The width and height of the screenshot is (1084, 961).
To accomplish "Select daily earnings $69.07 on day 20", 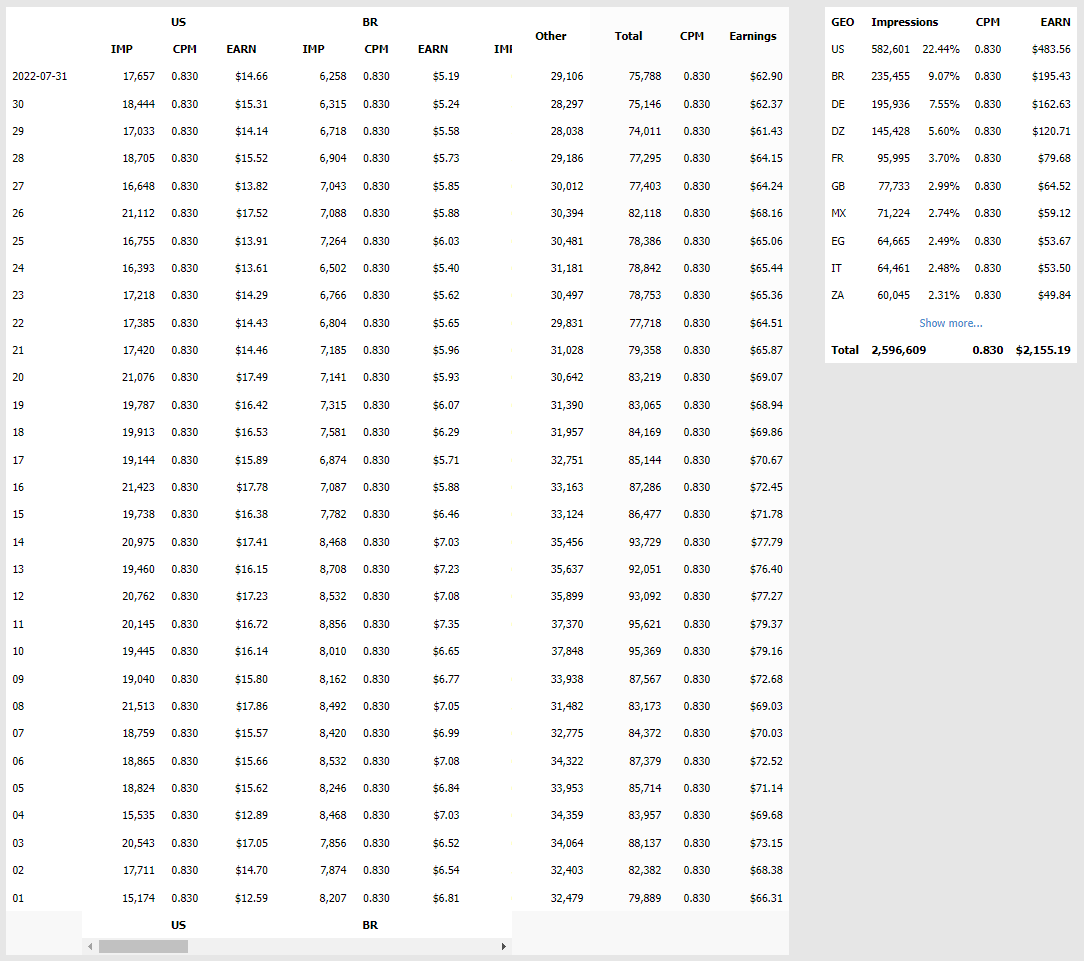I will (x=766, y=377).
